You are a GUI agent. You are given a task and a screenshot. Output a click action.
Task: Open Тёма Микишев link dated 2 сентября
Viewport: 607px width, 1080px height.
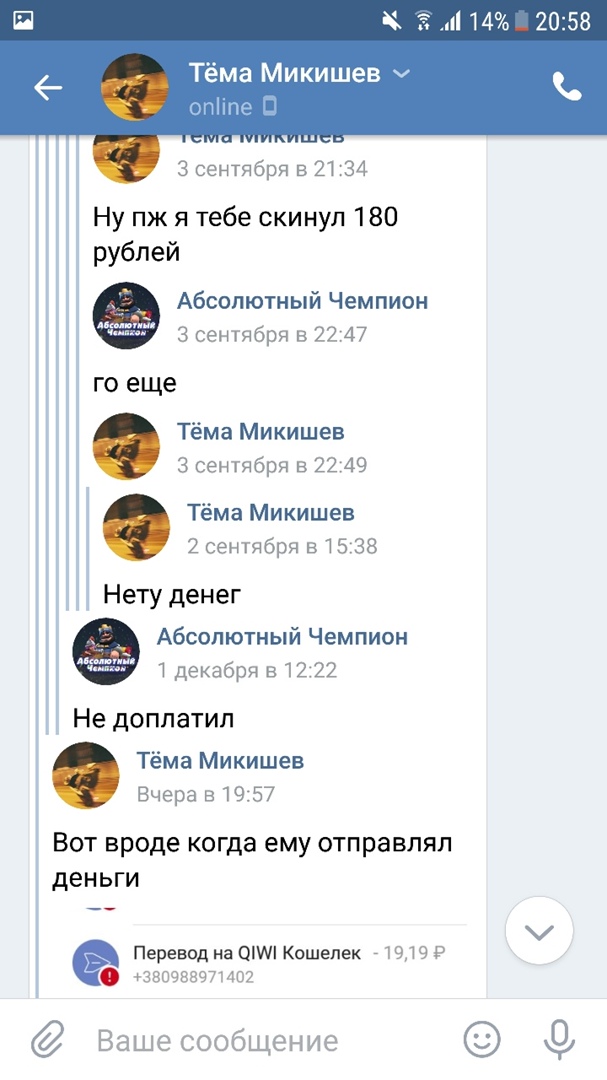pyautogui.click(x=270, y=513)
